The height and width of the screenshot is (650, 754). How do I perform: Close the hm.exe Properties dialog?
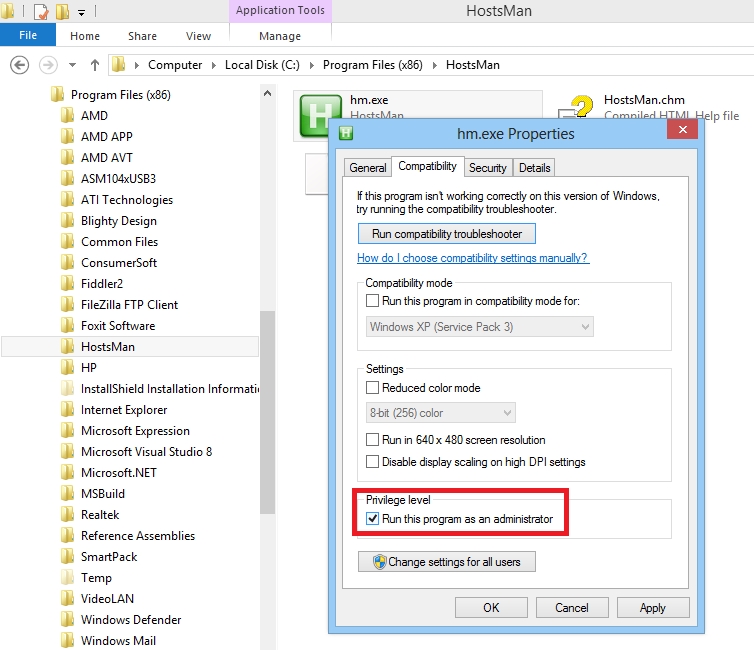(682, 129)
